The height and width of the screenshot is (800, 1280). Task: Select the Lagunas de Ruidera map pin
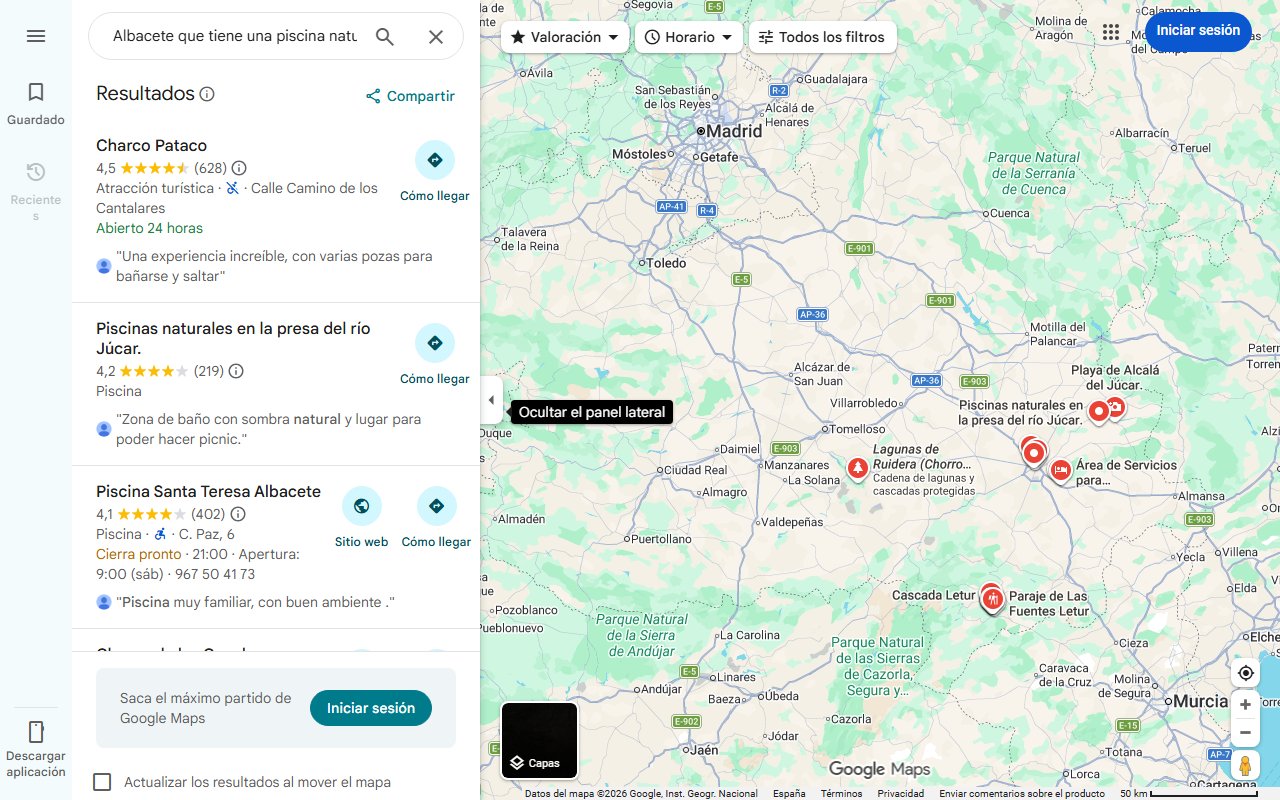pyautogui.click(x=857, y=468)
